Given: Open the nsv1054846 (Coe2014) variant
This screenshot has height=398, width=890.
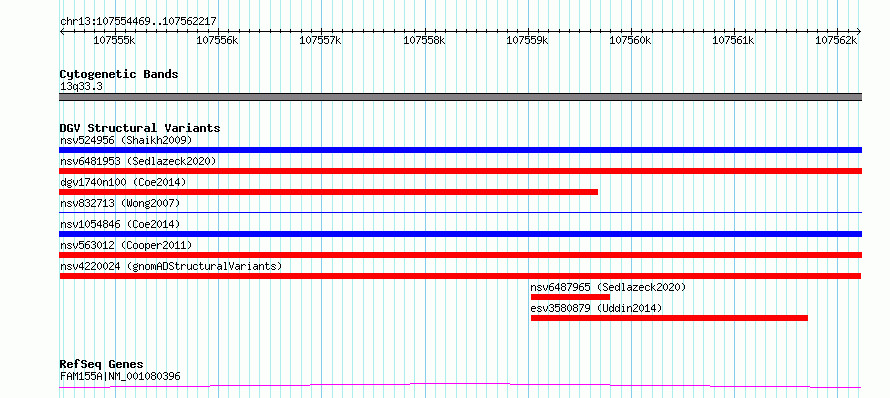Looking at the screenshot, I should [x=120, y=224].
